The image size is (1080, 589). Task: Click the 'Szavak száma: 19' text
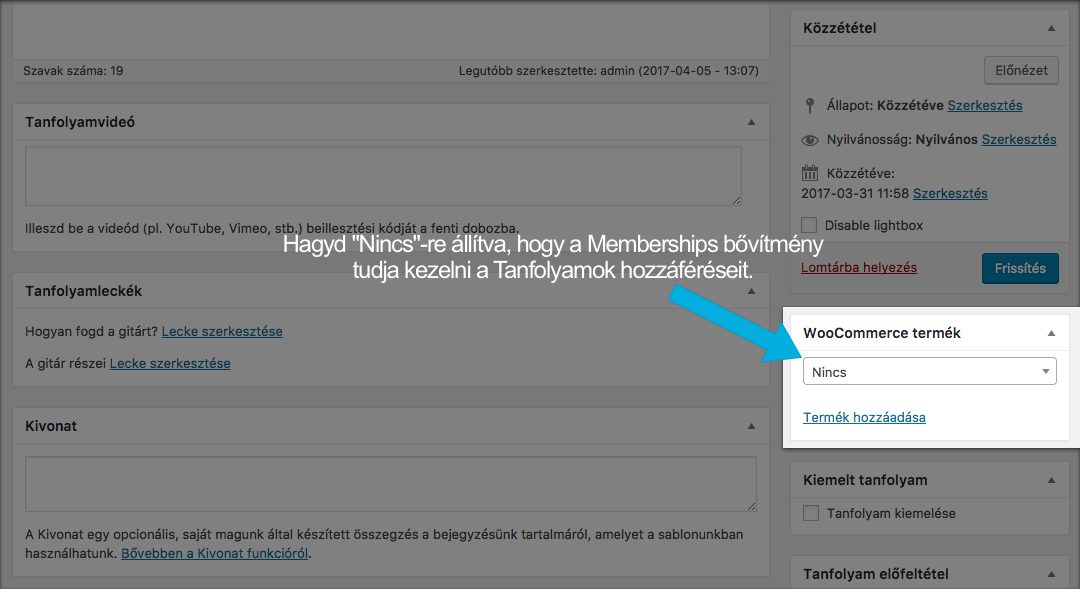tap(73, 70)
